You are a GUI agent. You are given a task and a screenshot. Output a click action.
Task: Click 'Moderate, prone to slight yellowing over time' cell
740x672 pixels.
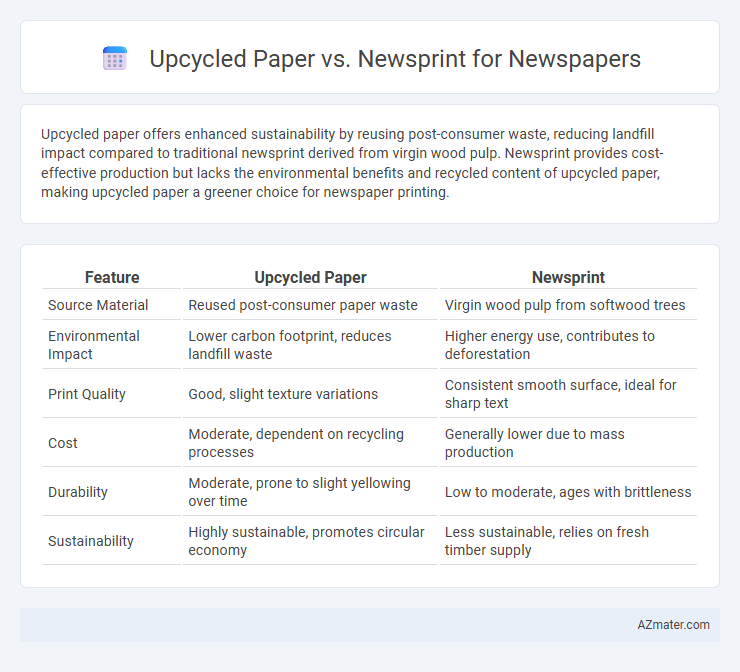[299, 492]
